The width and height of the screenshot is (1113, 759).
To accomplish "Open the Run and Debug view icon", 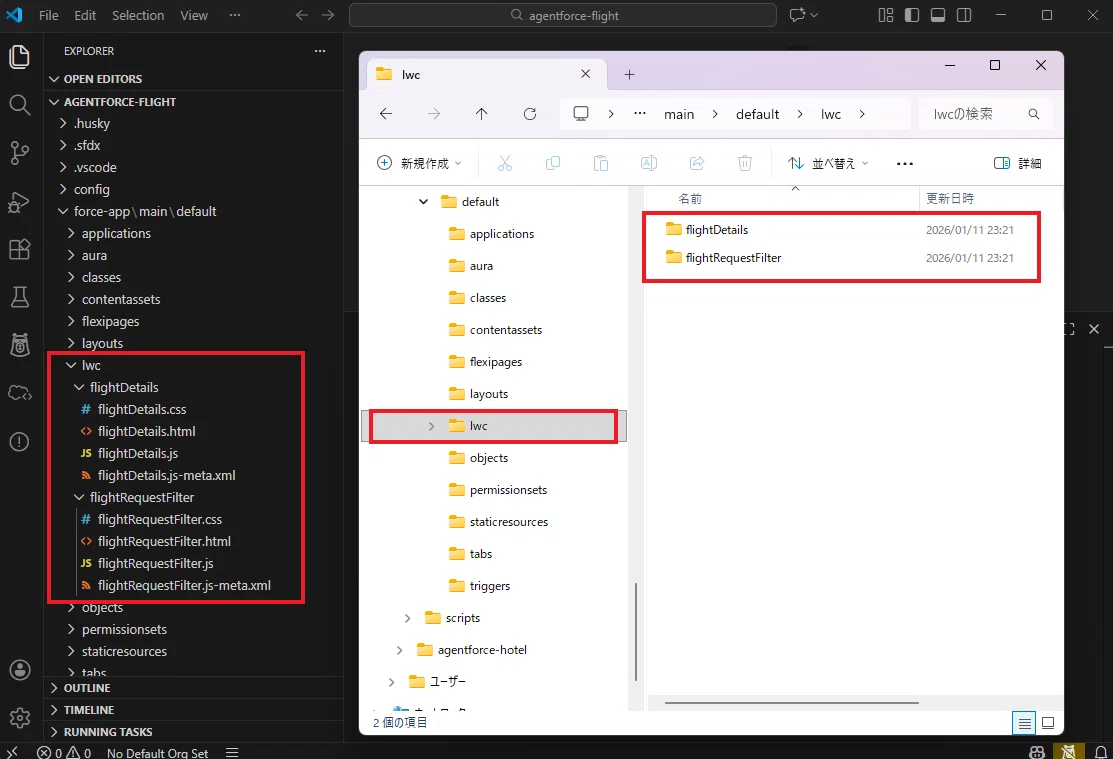I will [19, 202].
